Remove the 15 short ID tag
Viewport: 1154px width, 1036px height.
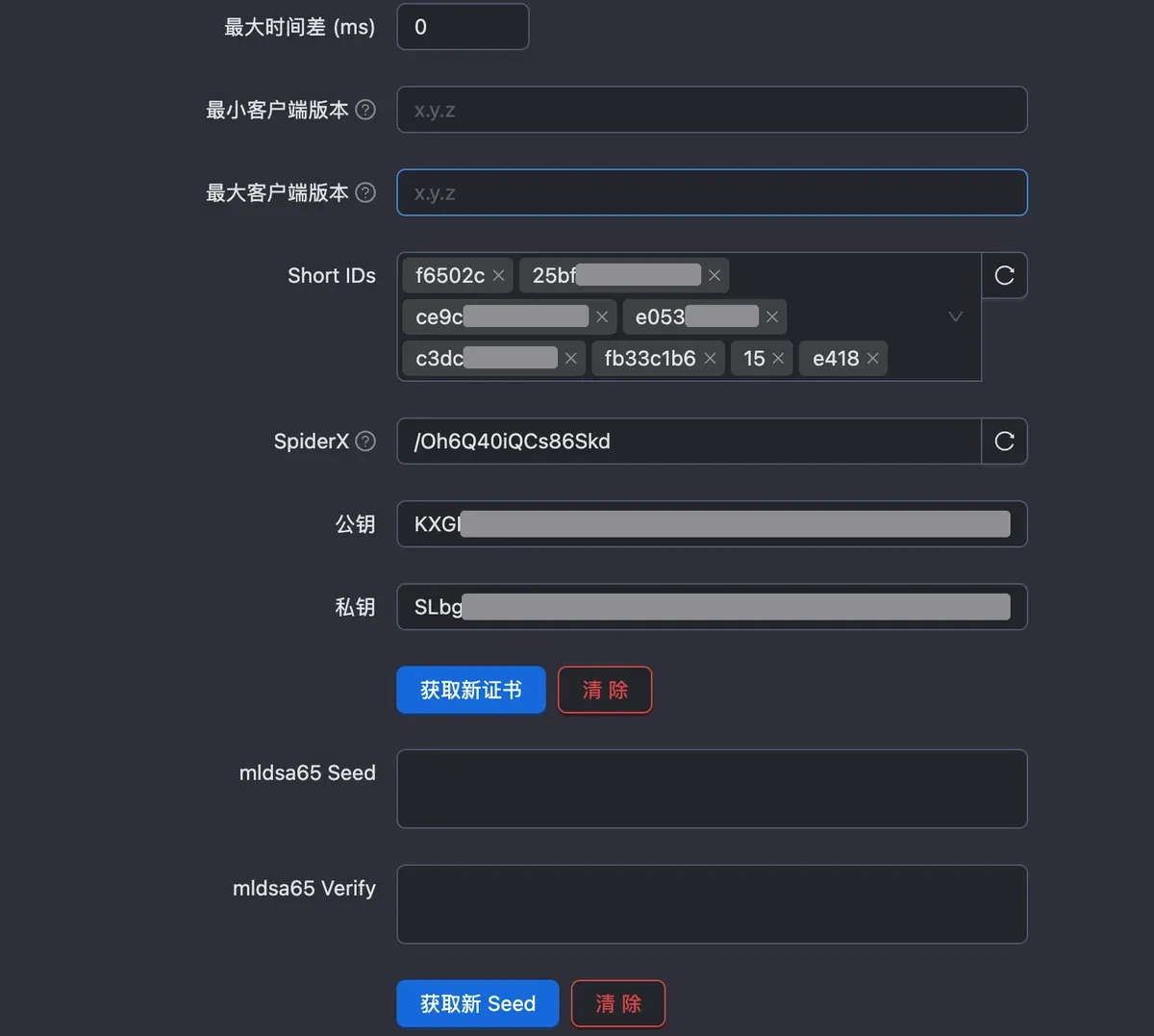778,359
